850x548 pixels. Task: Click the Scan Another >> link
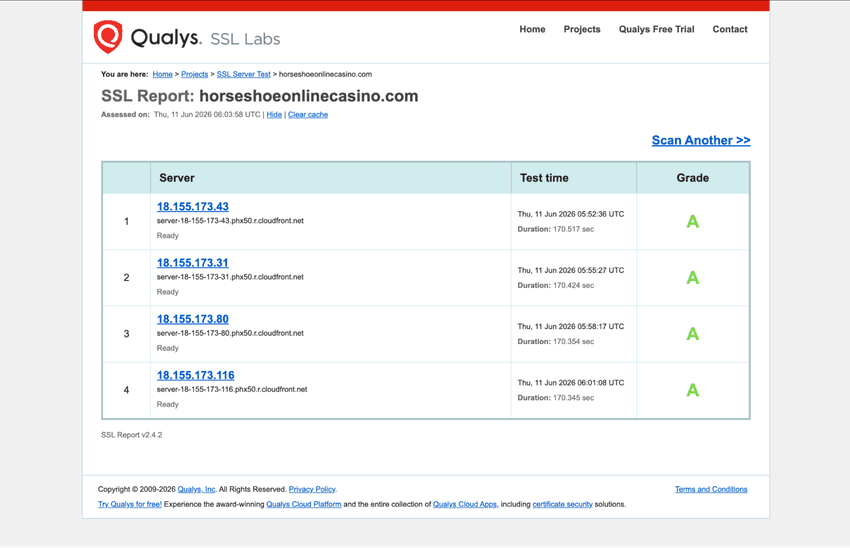[701, 140]
